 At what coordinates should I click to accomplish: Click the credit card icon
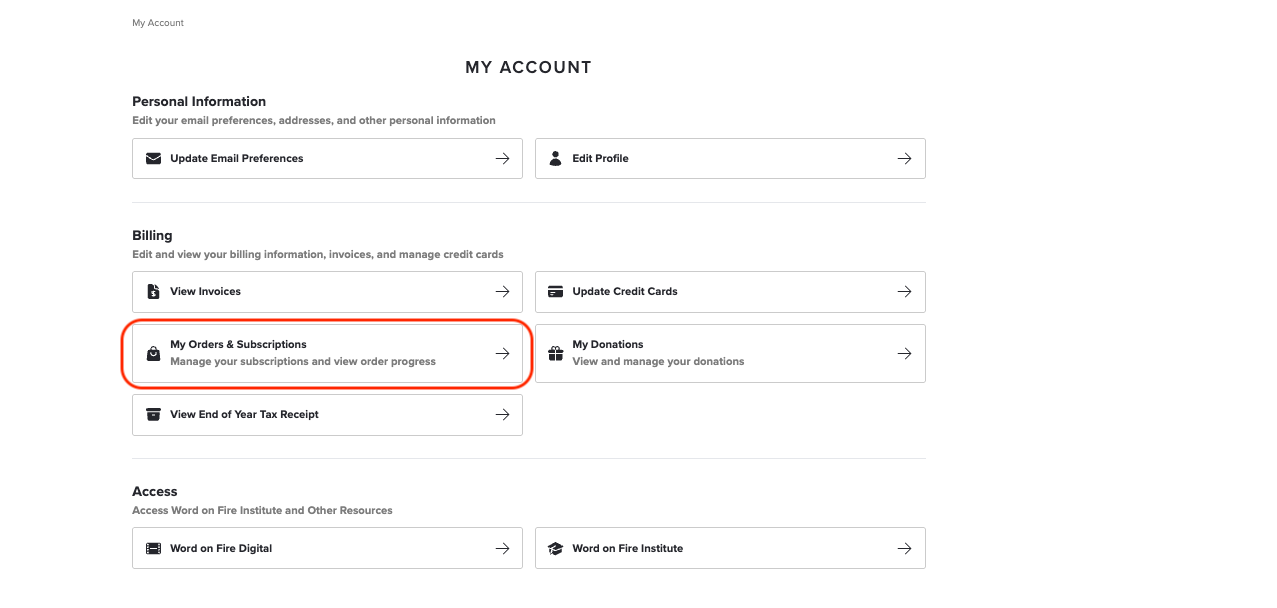click(x=556, y=292)
